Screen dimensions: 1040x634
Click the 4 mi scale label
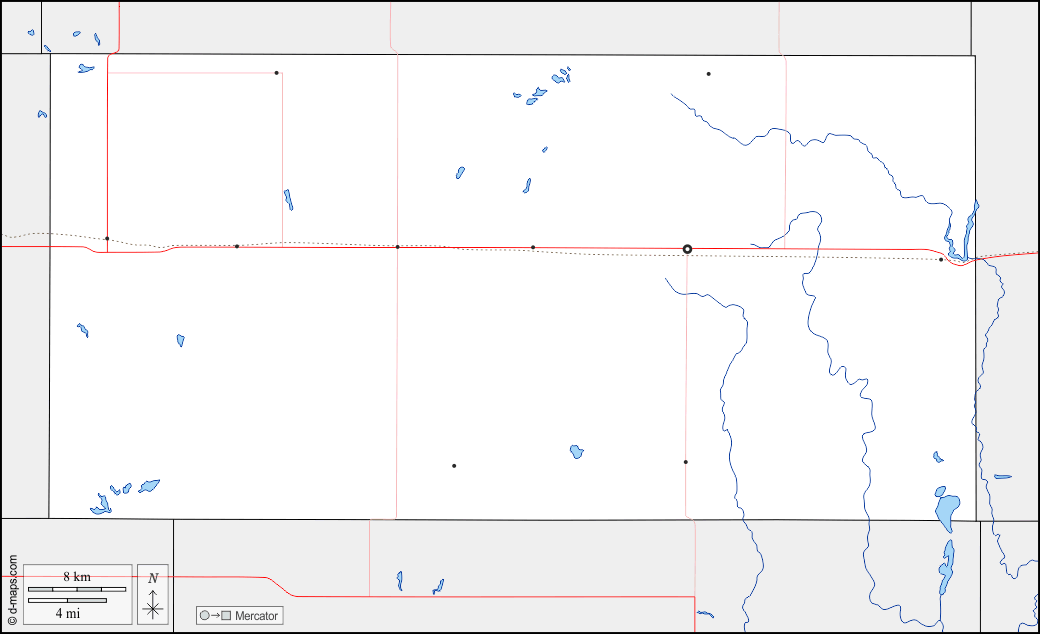pos(67,612)
